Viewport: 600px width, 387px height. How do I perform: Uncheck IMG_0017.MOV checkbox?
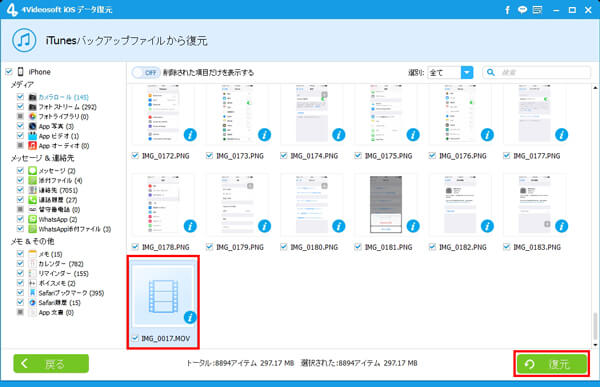click(135, 338)
